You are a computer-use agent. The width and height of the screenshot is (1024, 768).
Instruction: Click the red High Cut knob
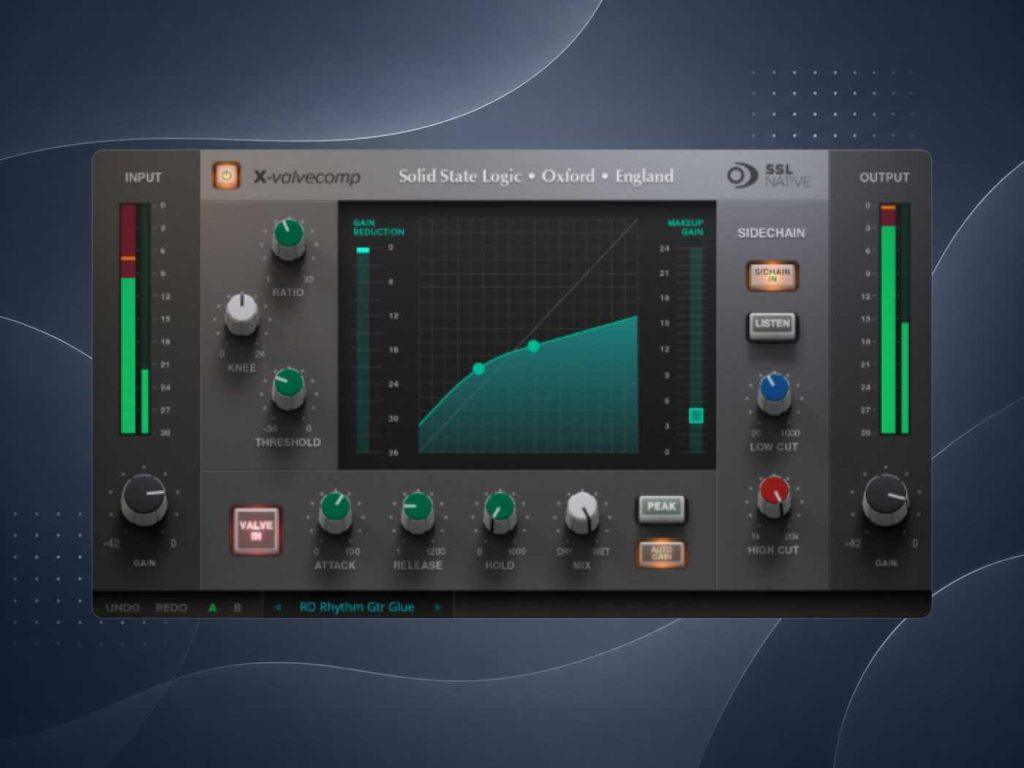[774, 497]
